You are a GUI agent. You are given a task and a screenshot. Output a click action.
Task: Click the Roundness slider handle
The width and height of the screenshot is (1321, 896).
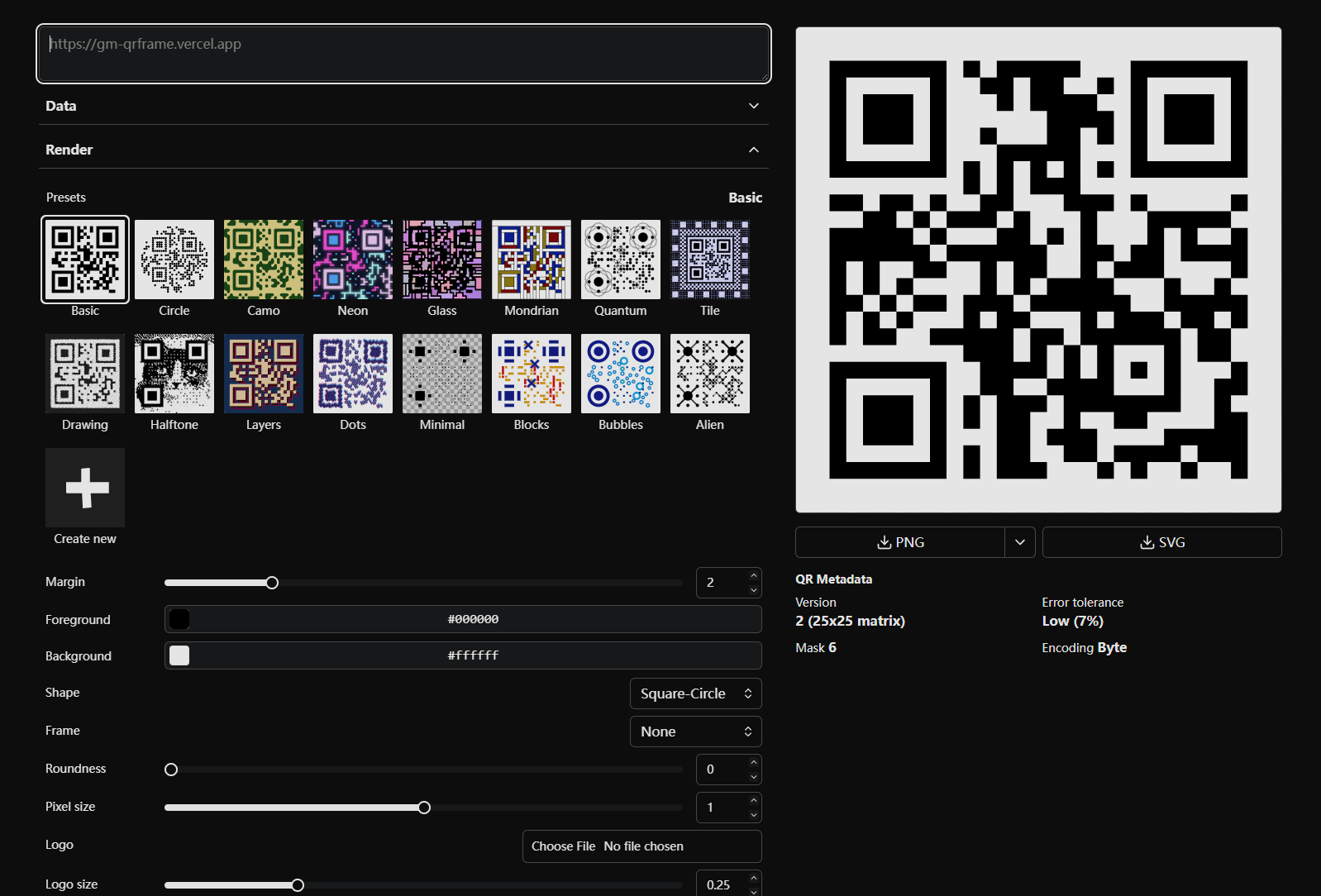171,770
